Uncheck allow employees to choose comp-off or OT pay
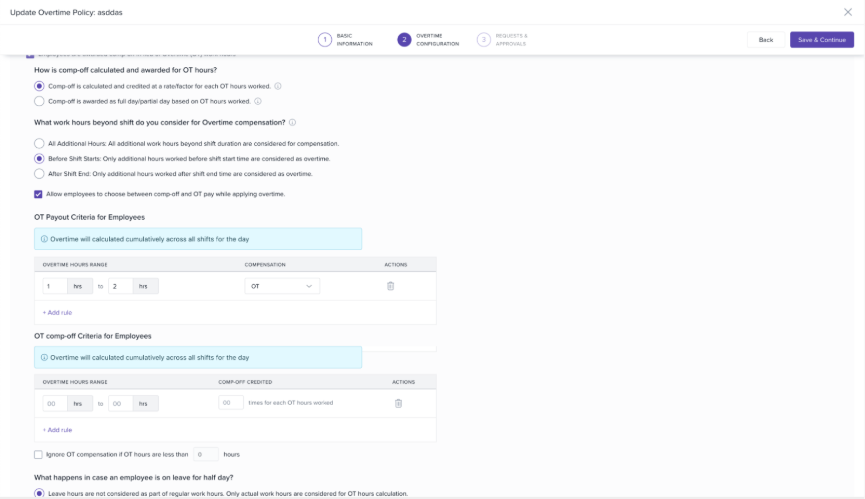 pos(38,194)
